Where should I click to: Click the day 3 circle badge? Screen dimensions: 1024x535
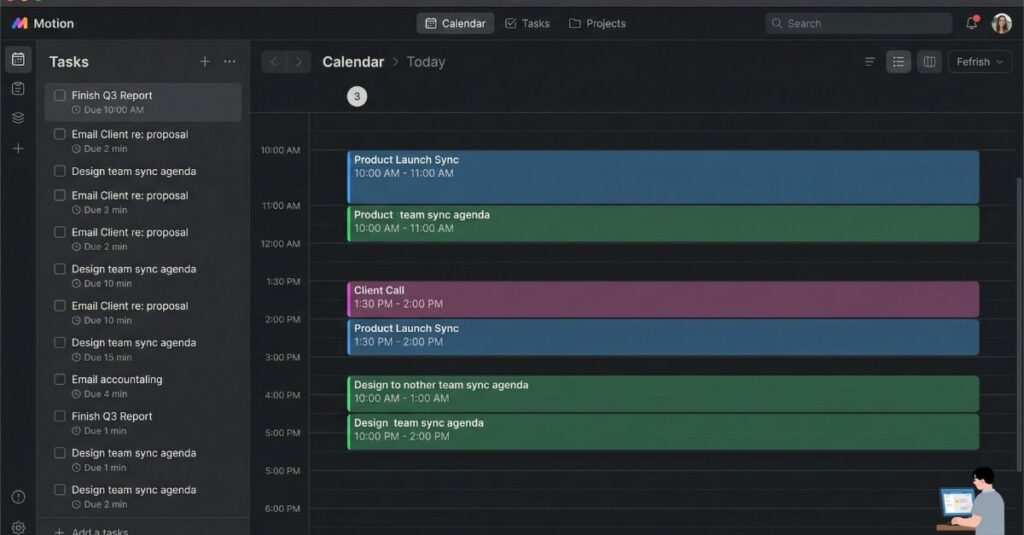[357, 97]
